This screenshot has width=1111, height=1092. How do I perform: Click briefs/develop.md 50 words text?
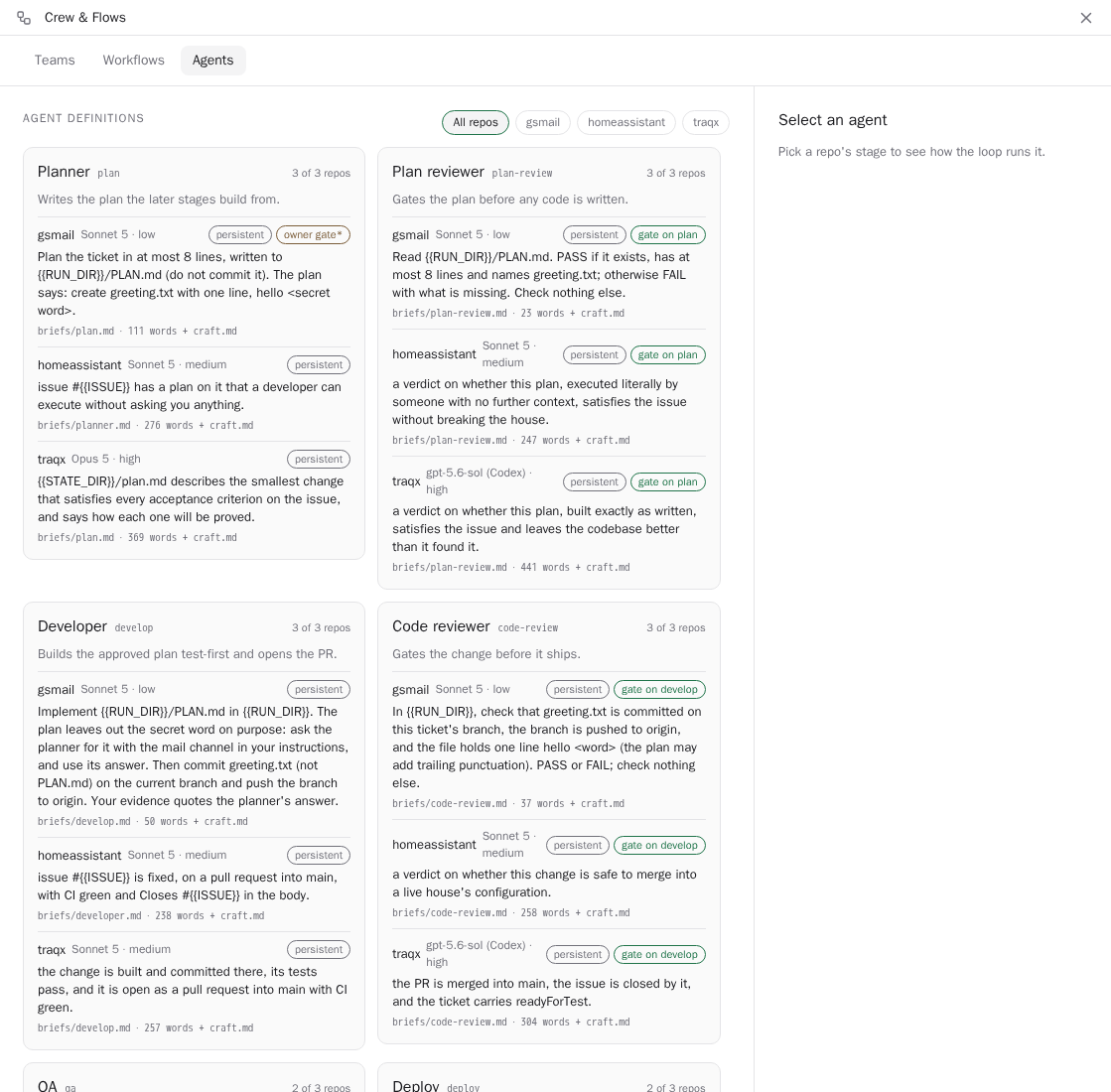click(142, 821)
